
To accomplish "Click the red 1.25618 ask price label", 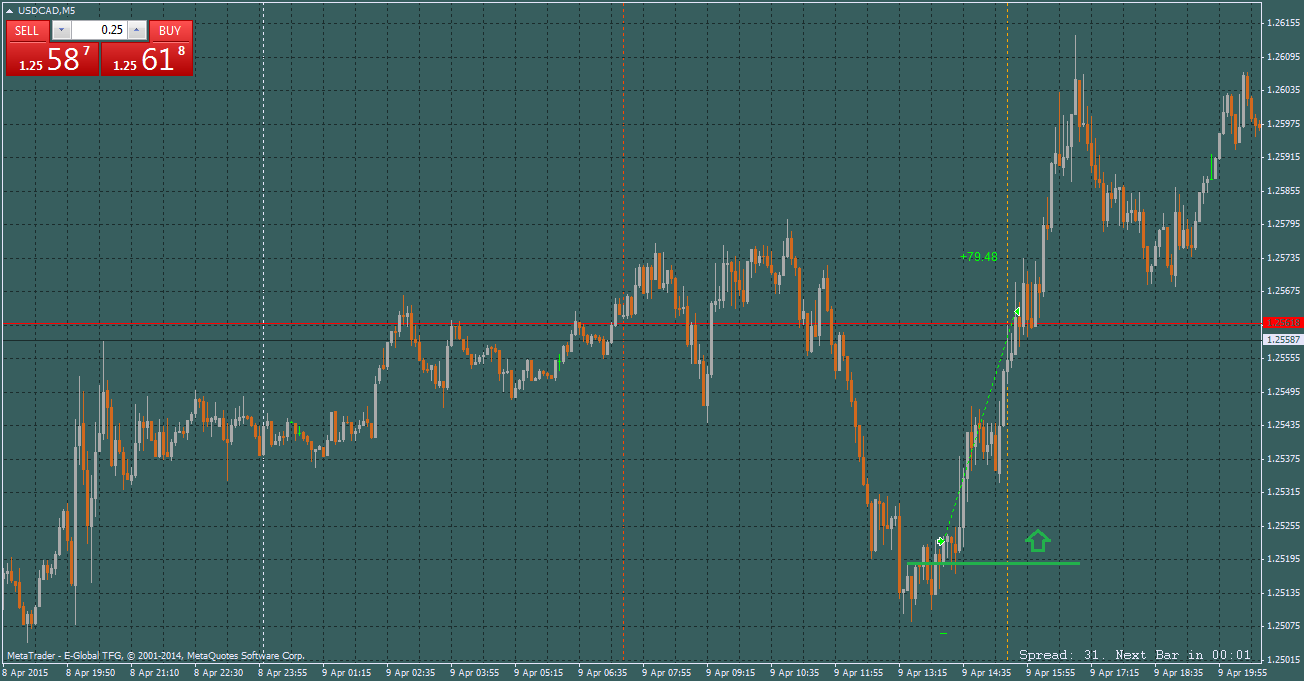I will (x=1283, y=322).
